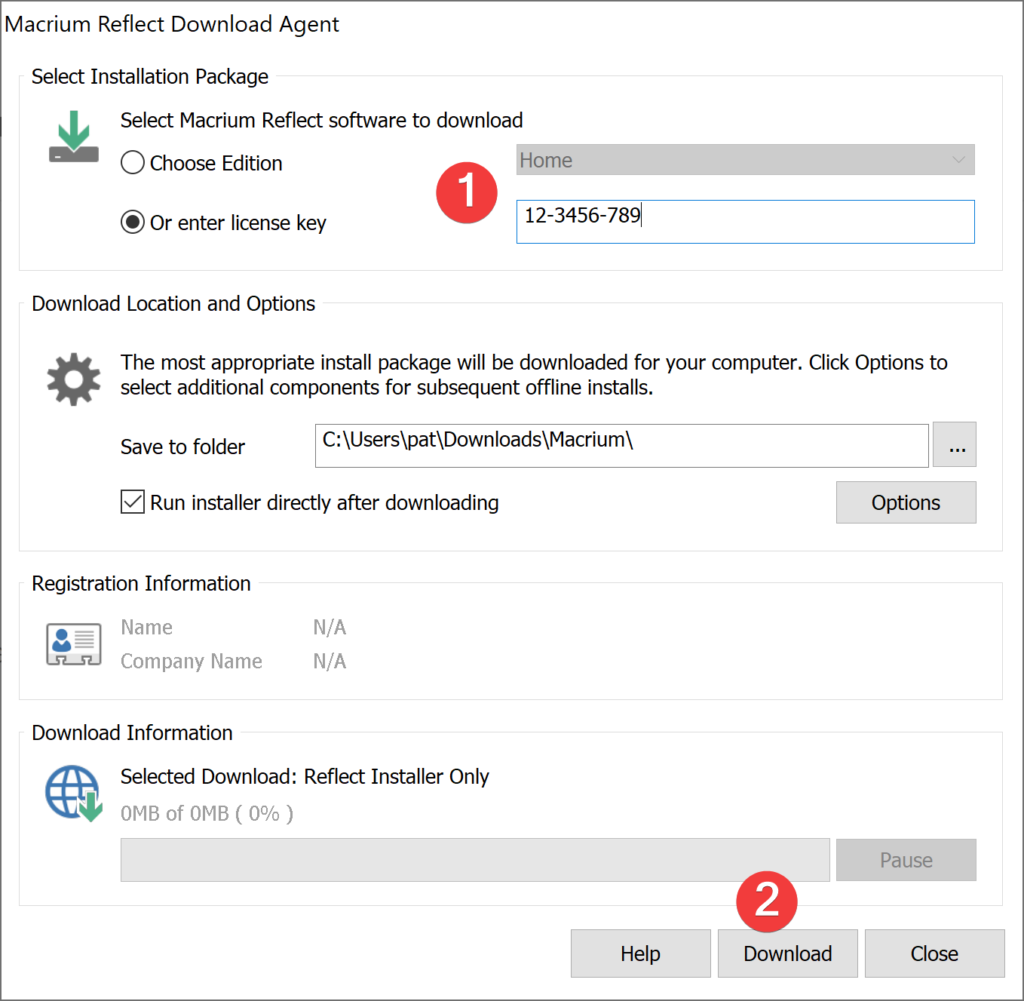This screenshot has width=1024, height=1001.
Task: Click the gear icon in Download Location
Action: click(x=74, y=380)
